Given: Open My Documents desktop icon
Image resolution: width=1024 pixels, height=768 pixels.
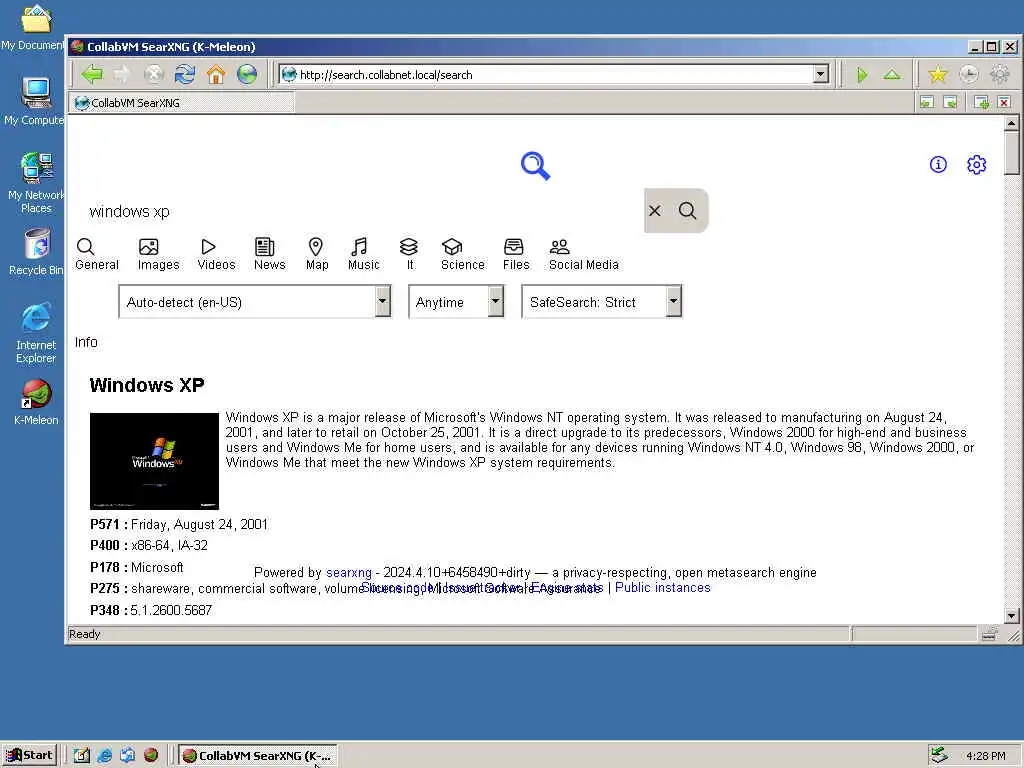Looking at the screenshot, I should pyautogui.click(x=35, y=27).
